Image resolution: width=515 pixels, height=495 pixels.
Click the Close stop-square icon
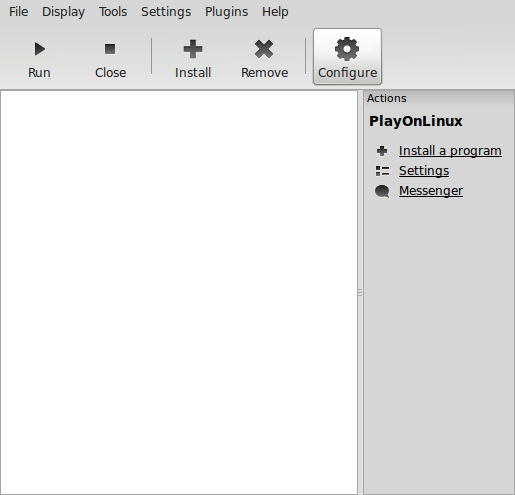(110, 49)
